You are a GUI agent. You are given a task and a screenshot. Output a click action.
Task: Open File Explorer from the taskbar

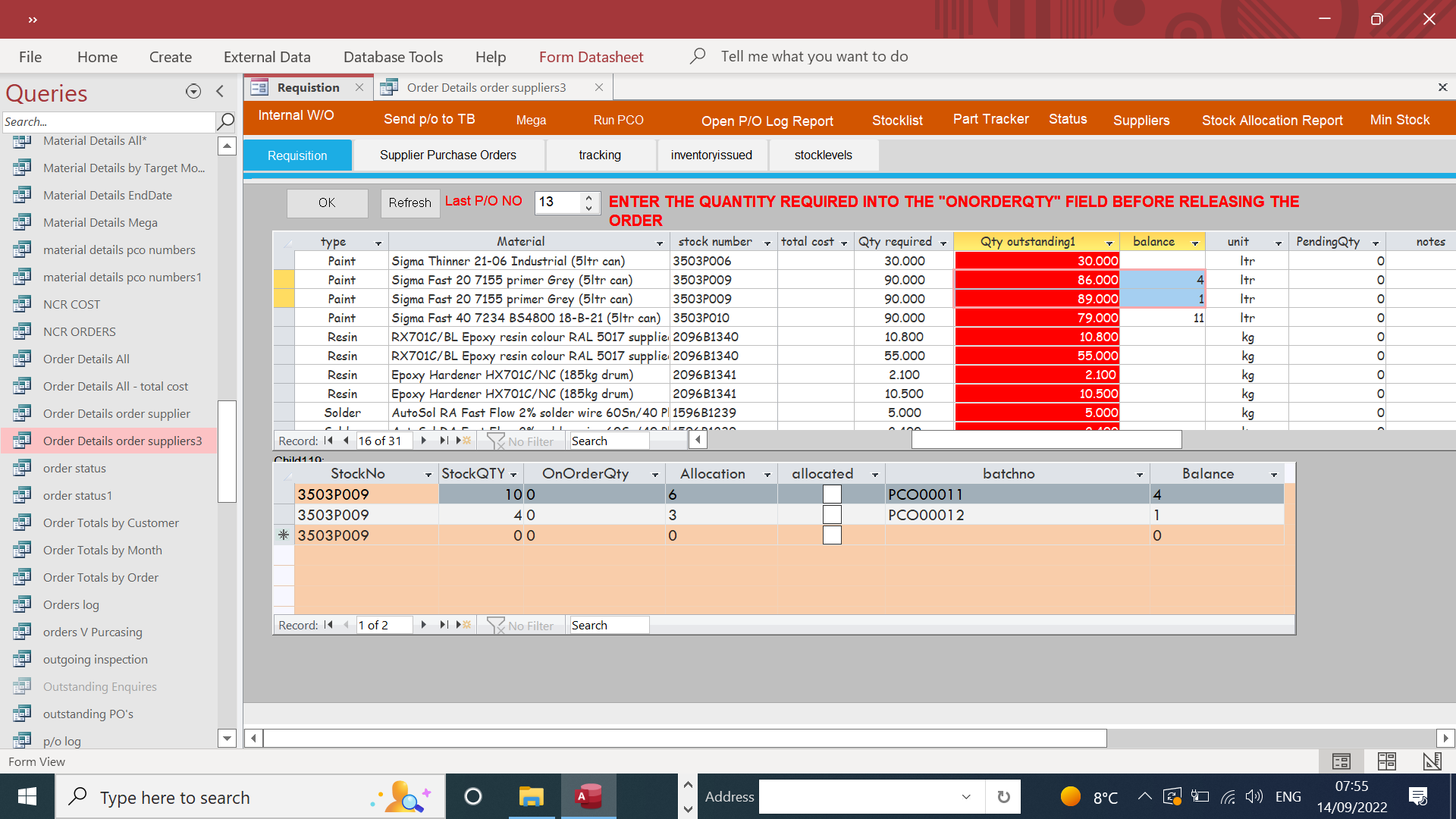tap(531, 797)
